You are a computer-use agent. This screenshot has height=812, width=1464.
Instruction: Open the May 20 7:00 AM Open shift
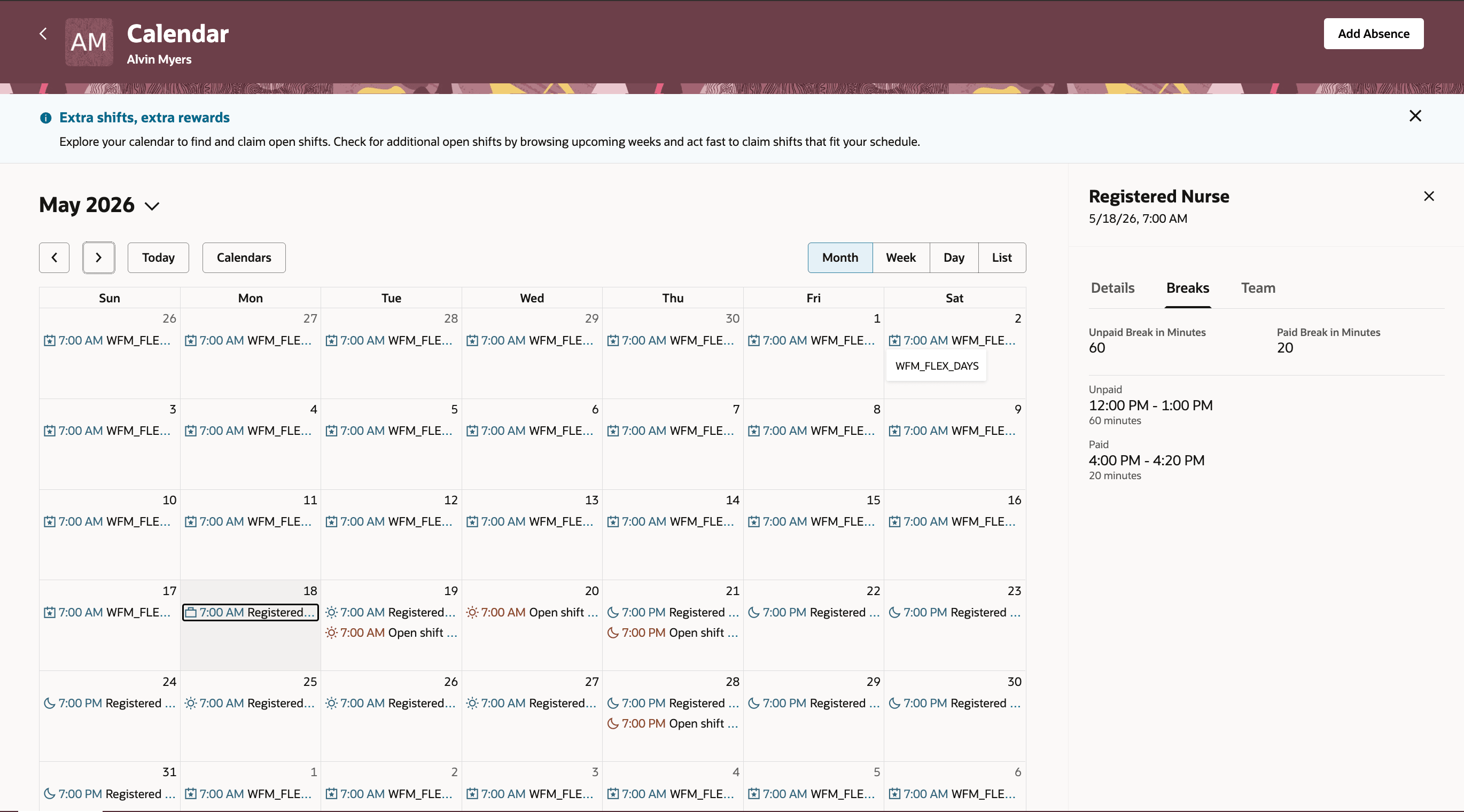coord(532,613)
